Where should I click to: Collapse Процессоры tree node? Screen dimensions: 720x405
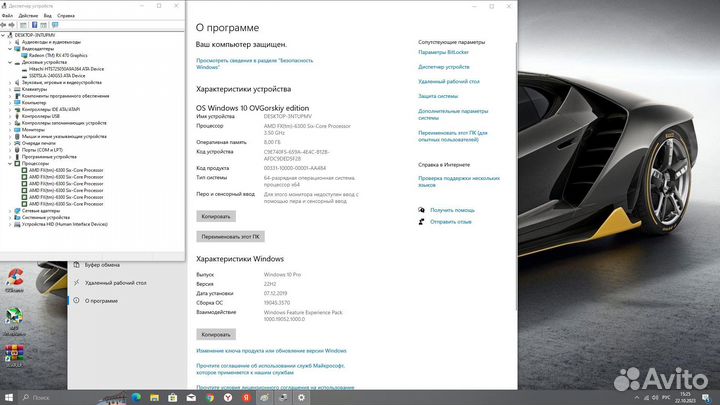[x=10, y=163]
